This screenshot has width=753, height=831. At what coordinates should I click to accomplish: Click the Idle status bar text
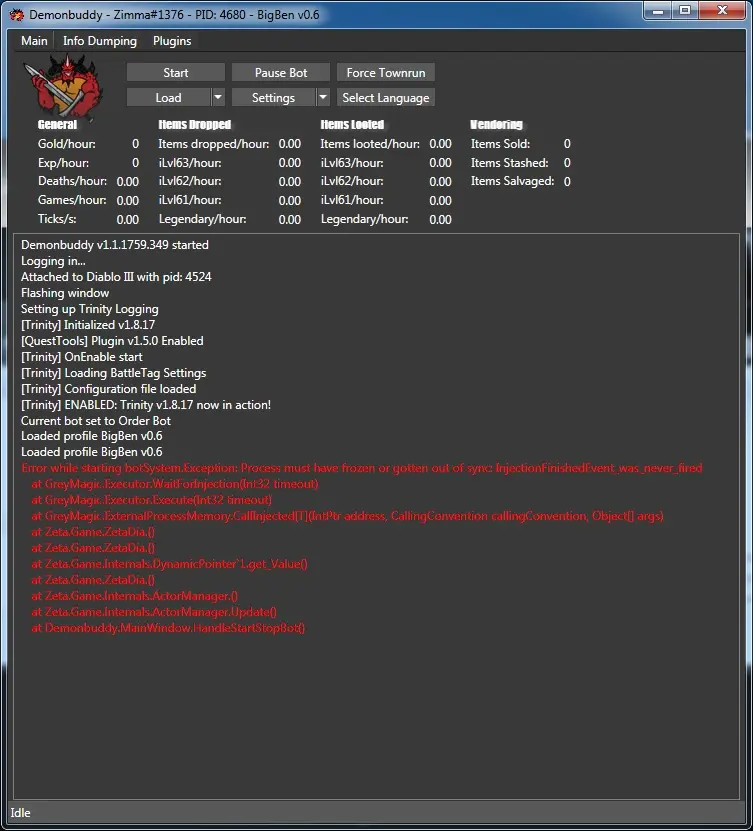coord(20,813)
